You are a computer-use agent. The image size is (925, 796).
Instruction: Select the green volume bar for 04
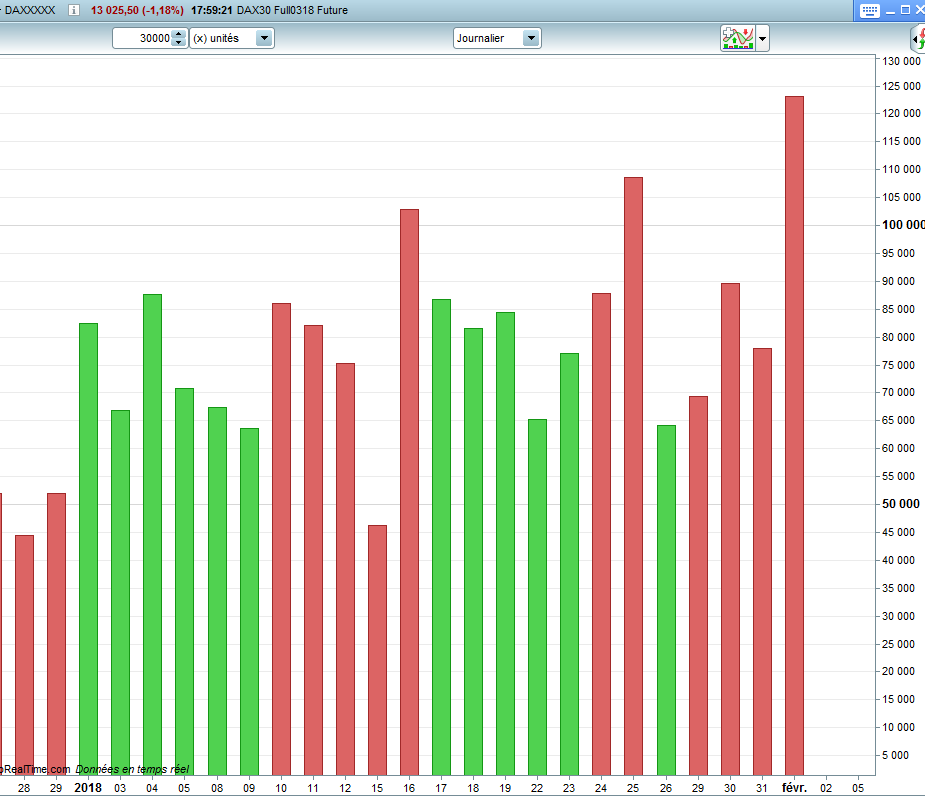tap(152, 535)
